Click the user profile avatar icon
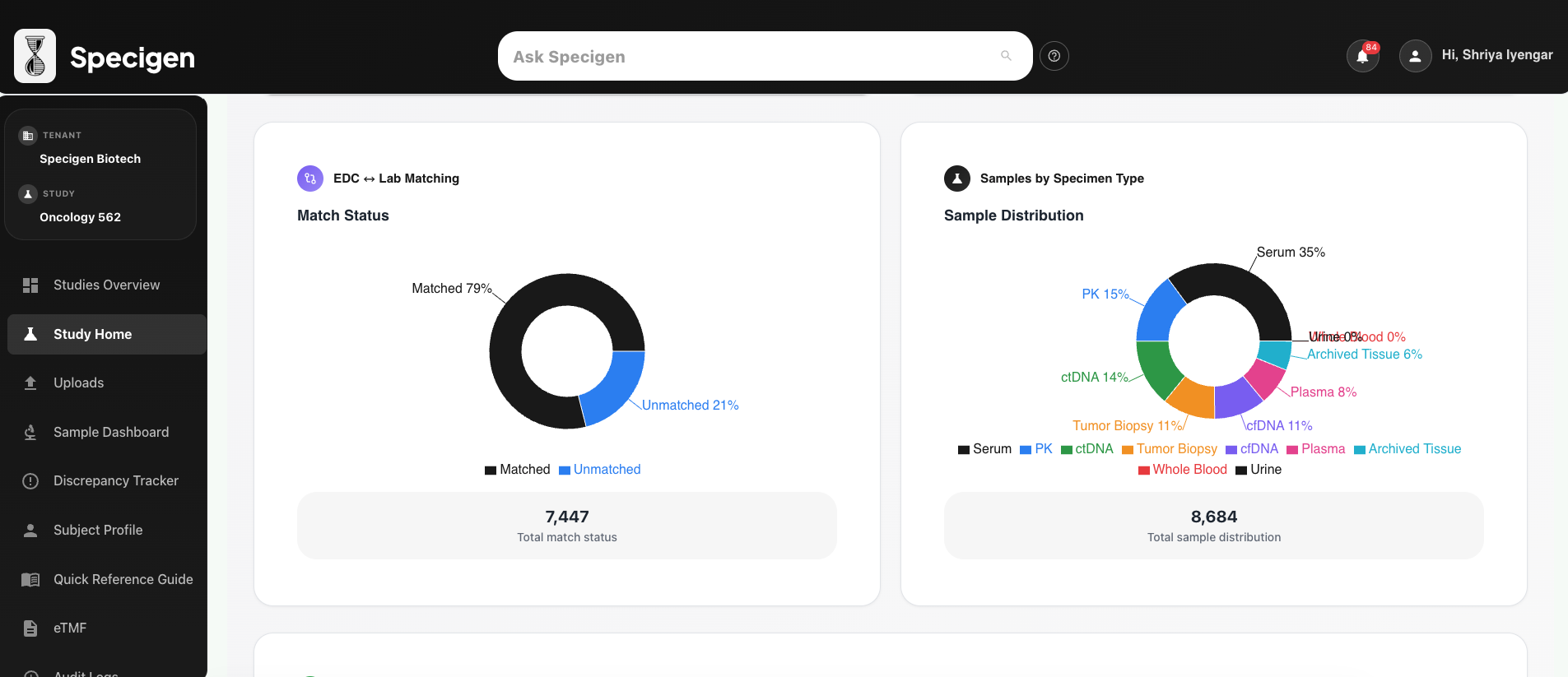 pos(1415,56)
